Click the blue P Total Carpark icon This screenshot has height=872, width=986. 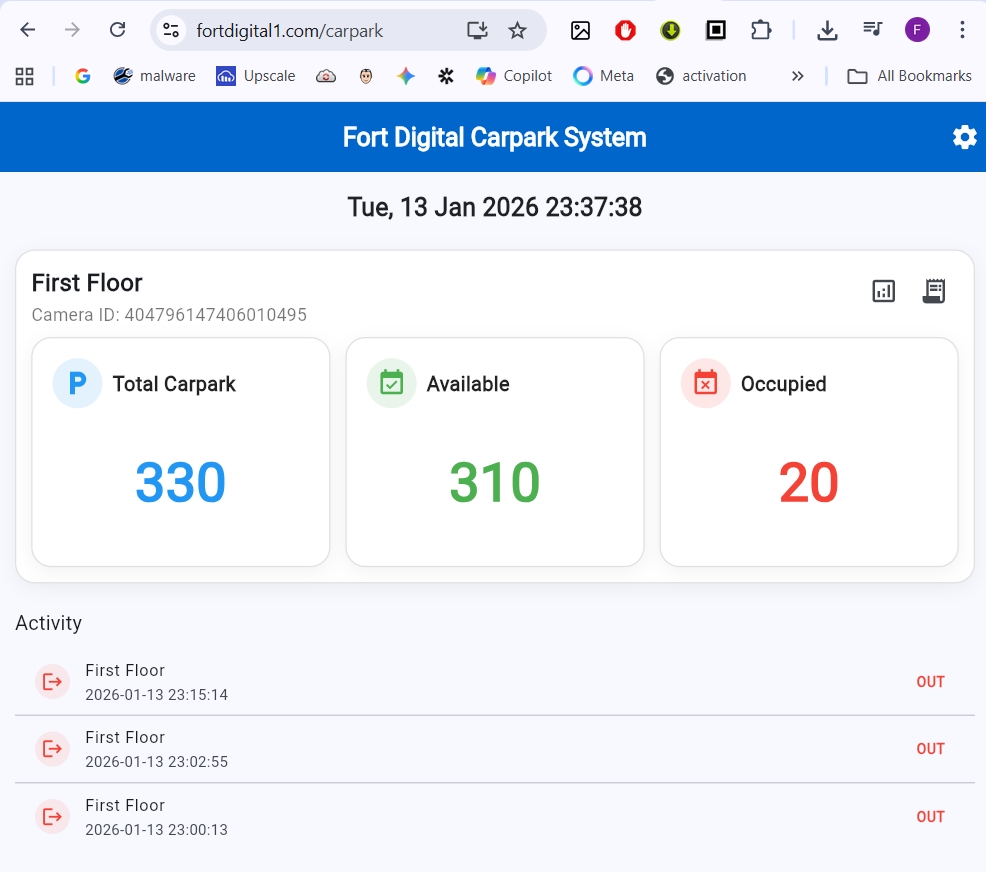(x=77, y=383)
